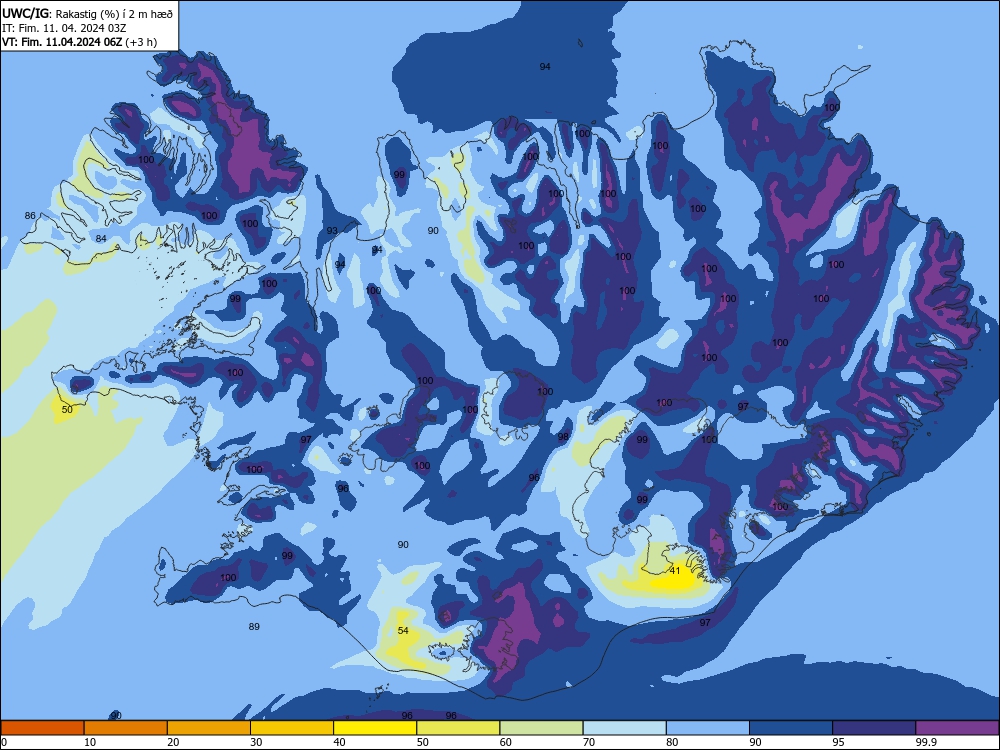Select the bright yellow 40–50 legend swatch
This screenshot has width=1000, height=750.
coord(375,728)
